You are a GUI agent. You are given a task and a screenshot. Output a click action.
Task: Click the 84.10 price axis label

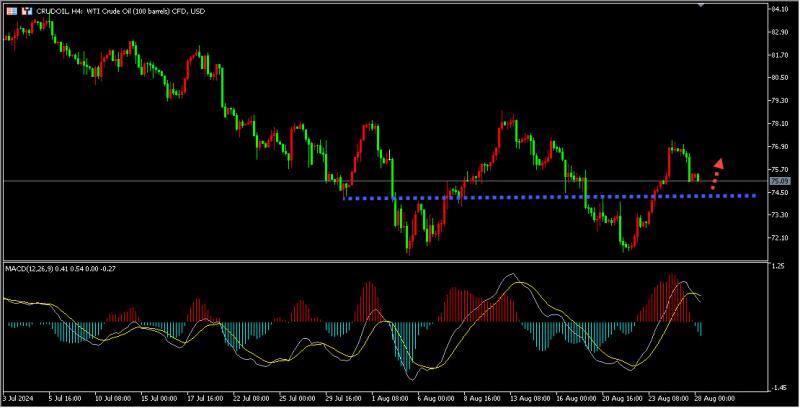coord(780,9)
